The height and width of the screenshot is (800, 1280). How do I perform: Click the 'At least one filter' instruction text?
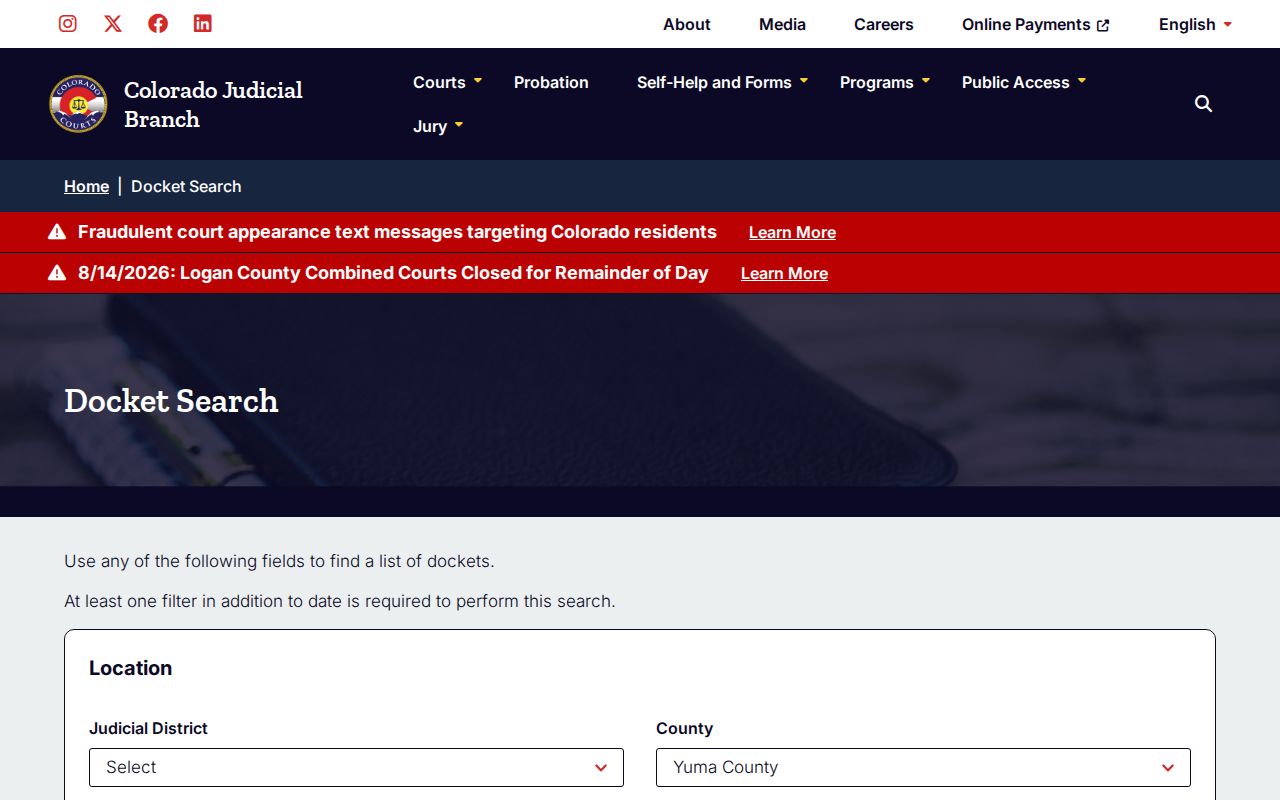[x=340, y=601]
